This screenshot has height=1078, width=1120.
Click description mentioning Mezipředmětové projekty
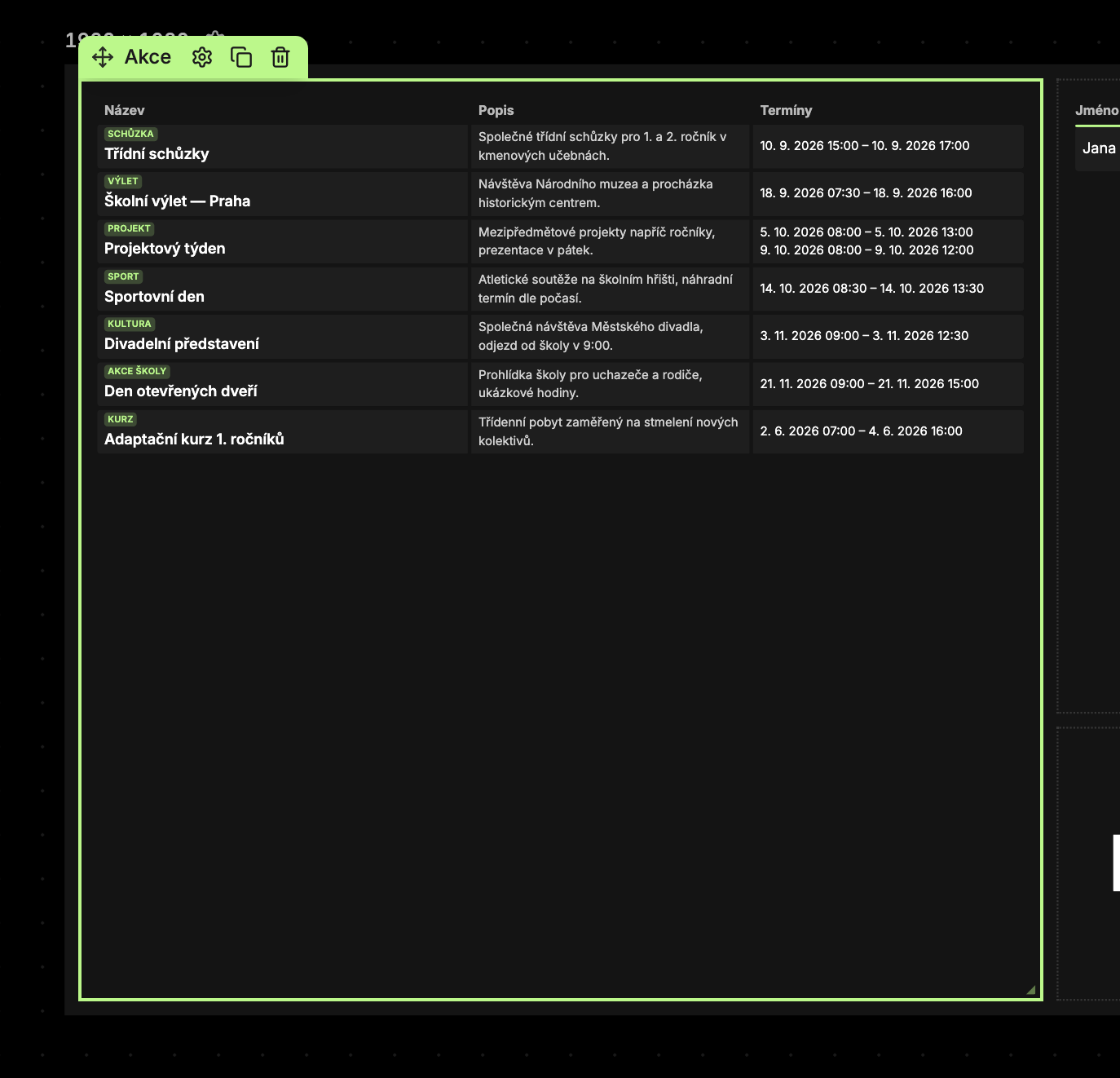[x=610, y=241]
